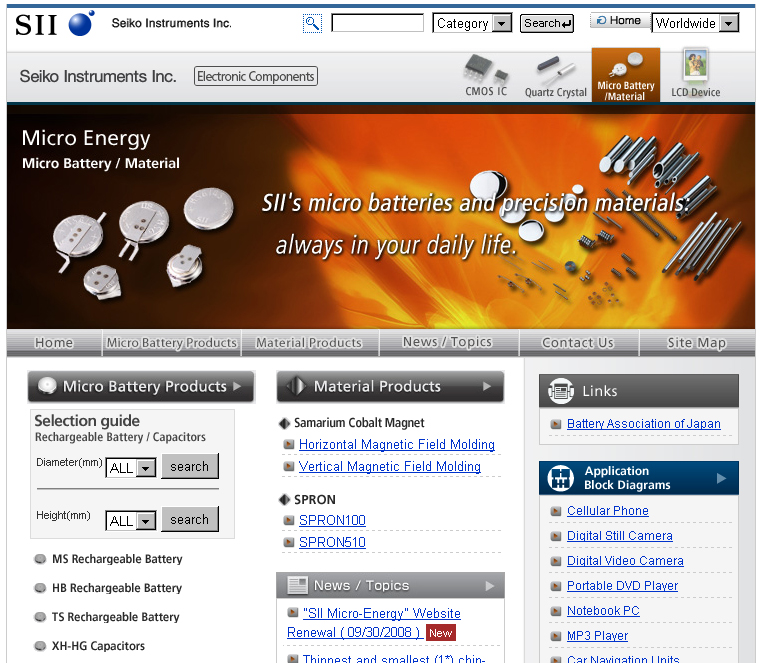Click search button for Diameter

click(190, 466)
